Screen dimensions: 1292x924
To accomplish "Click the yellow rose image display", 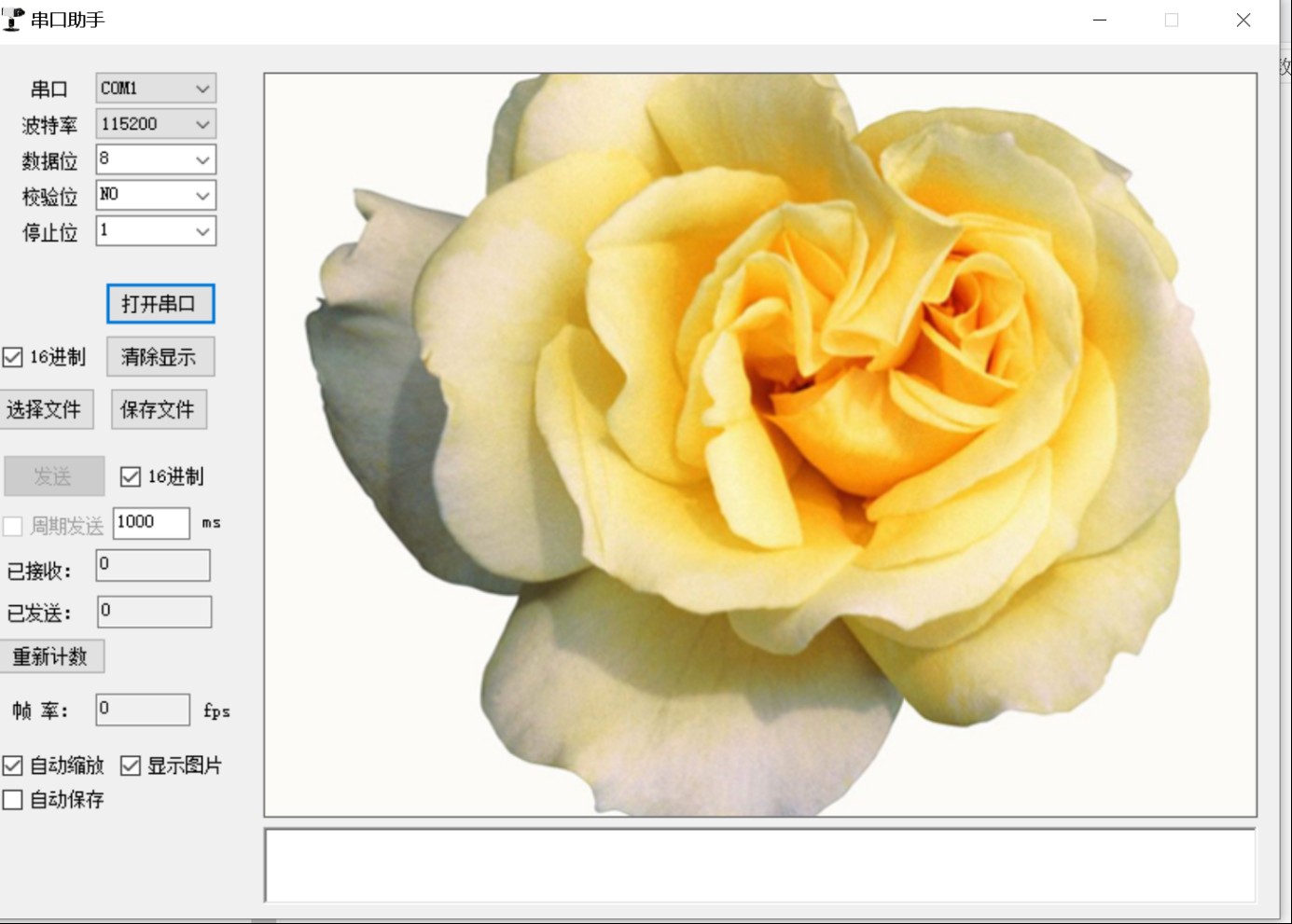I will tap(759, 445).
